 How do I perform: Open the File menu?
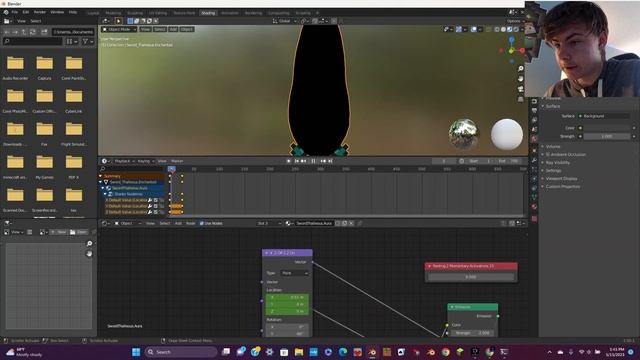tap(15, 12)
